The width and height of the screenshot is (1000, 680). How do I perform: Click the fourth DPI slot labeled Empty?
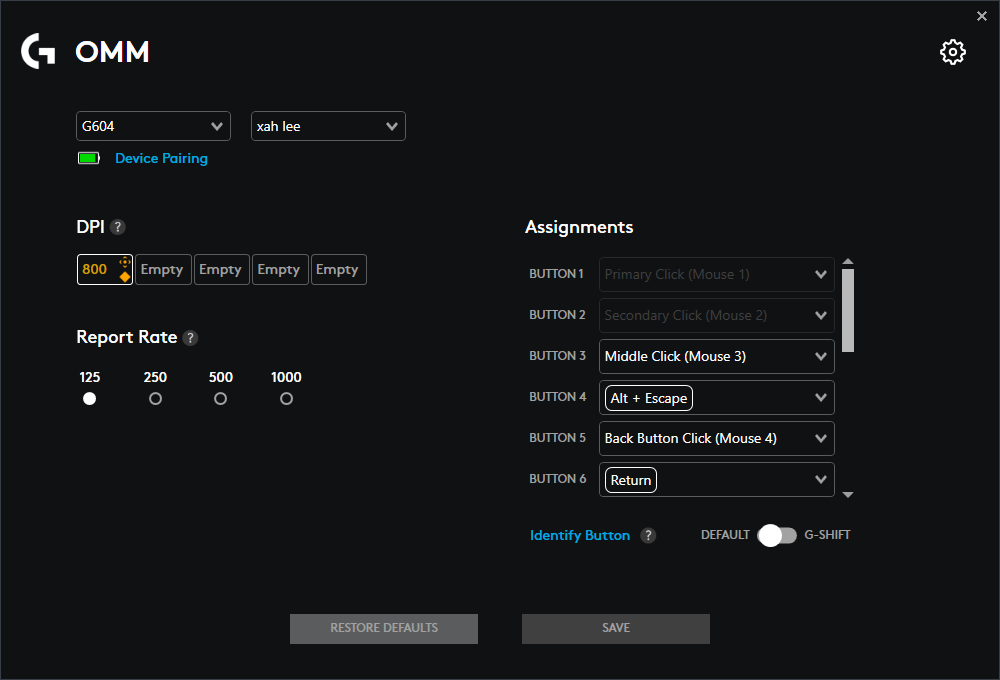click(280, 269)
